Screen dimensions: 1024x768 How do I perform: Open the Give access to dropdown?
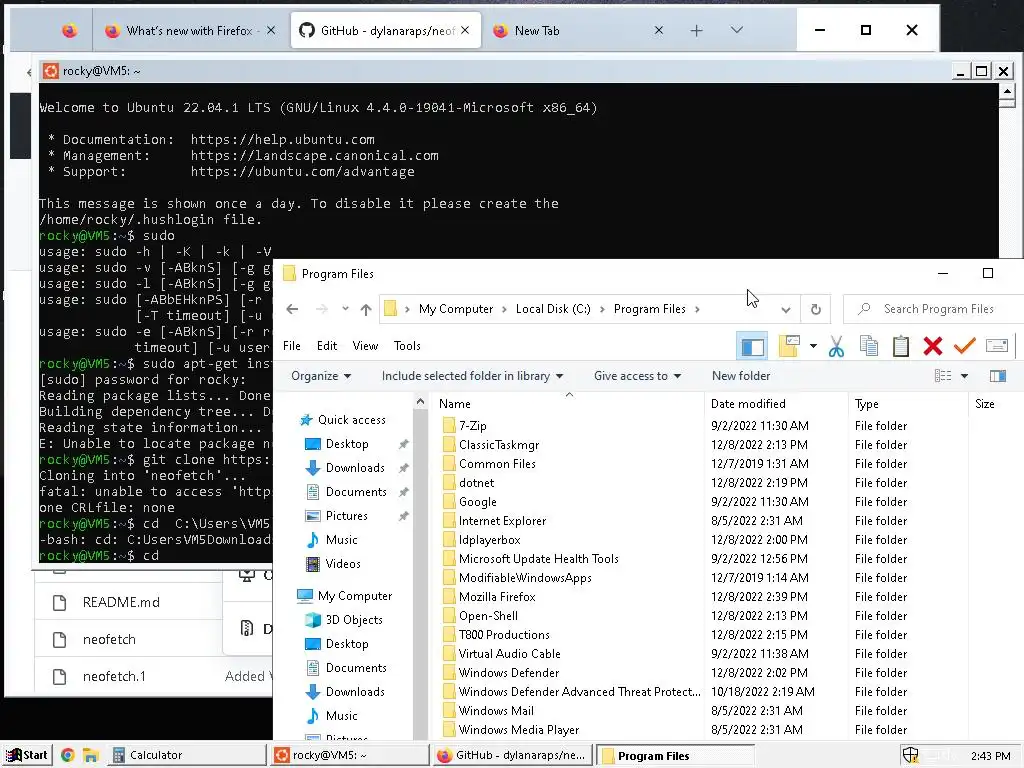(637, 376)
